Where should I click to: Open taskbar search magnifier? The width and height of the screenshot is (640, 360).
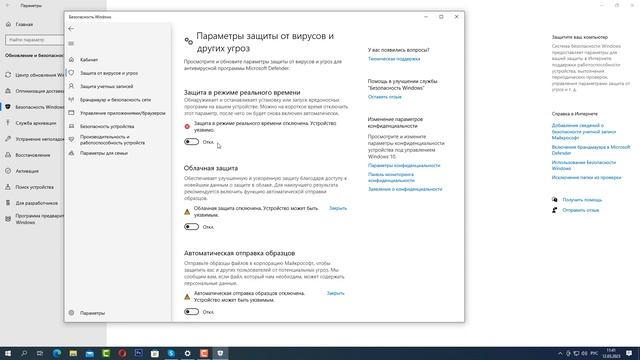pyautogui.click(x=24, y=353)
